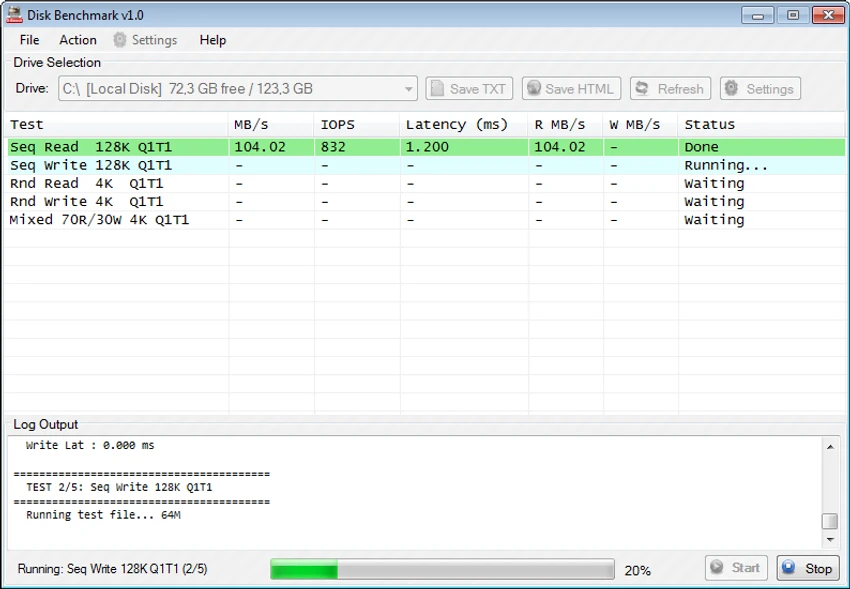Click the refresh arrows icon
The width and height of the screenshot is (850, 589).
click(x=642, y=88)
